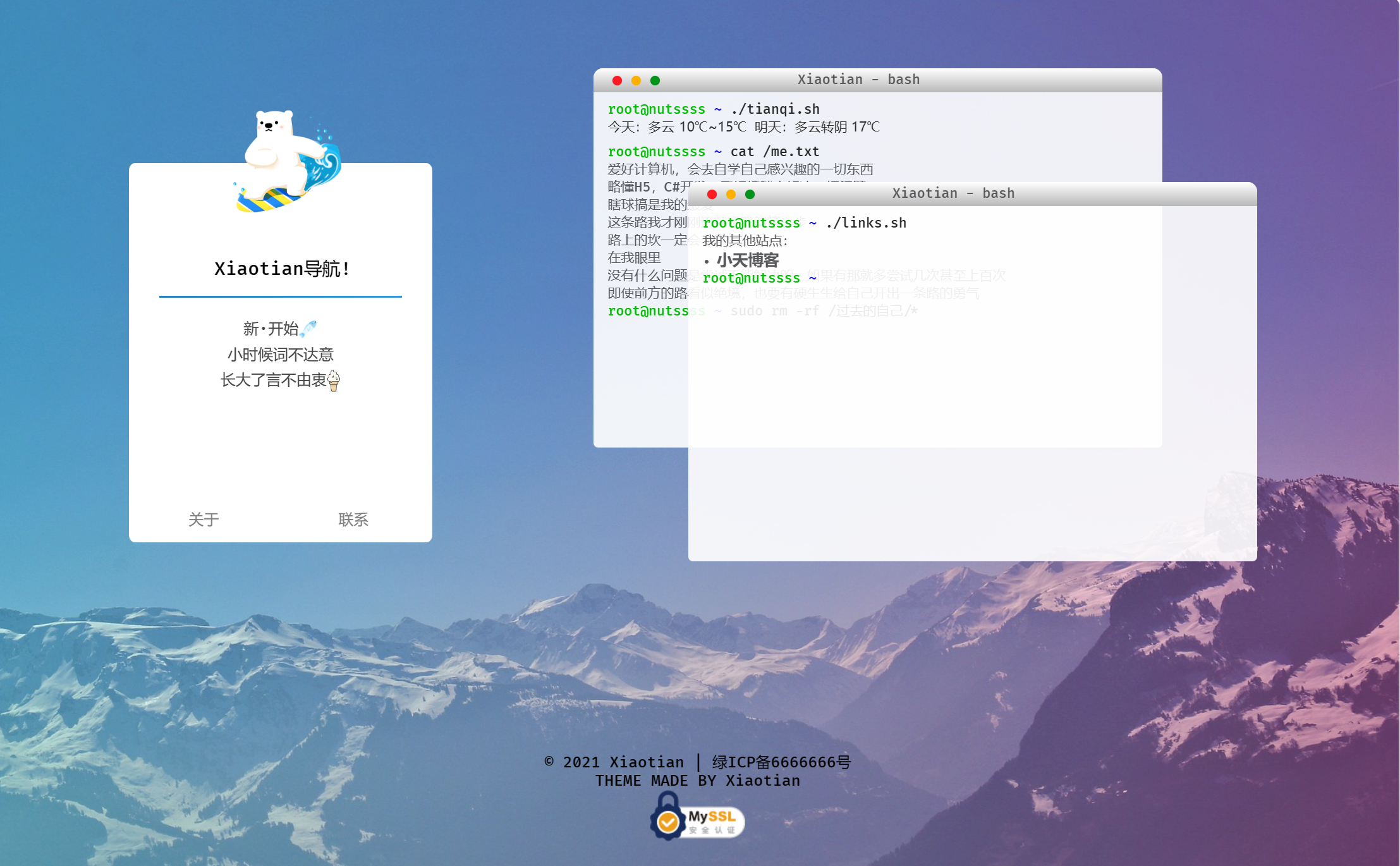Image resolution: width=1400 pixels, height=866 pixels.
Task: Click the text 小时候词不达意
Action: [281, 355]
